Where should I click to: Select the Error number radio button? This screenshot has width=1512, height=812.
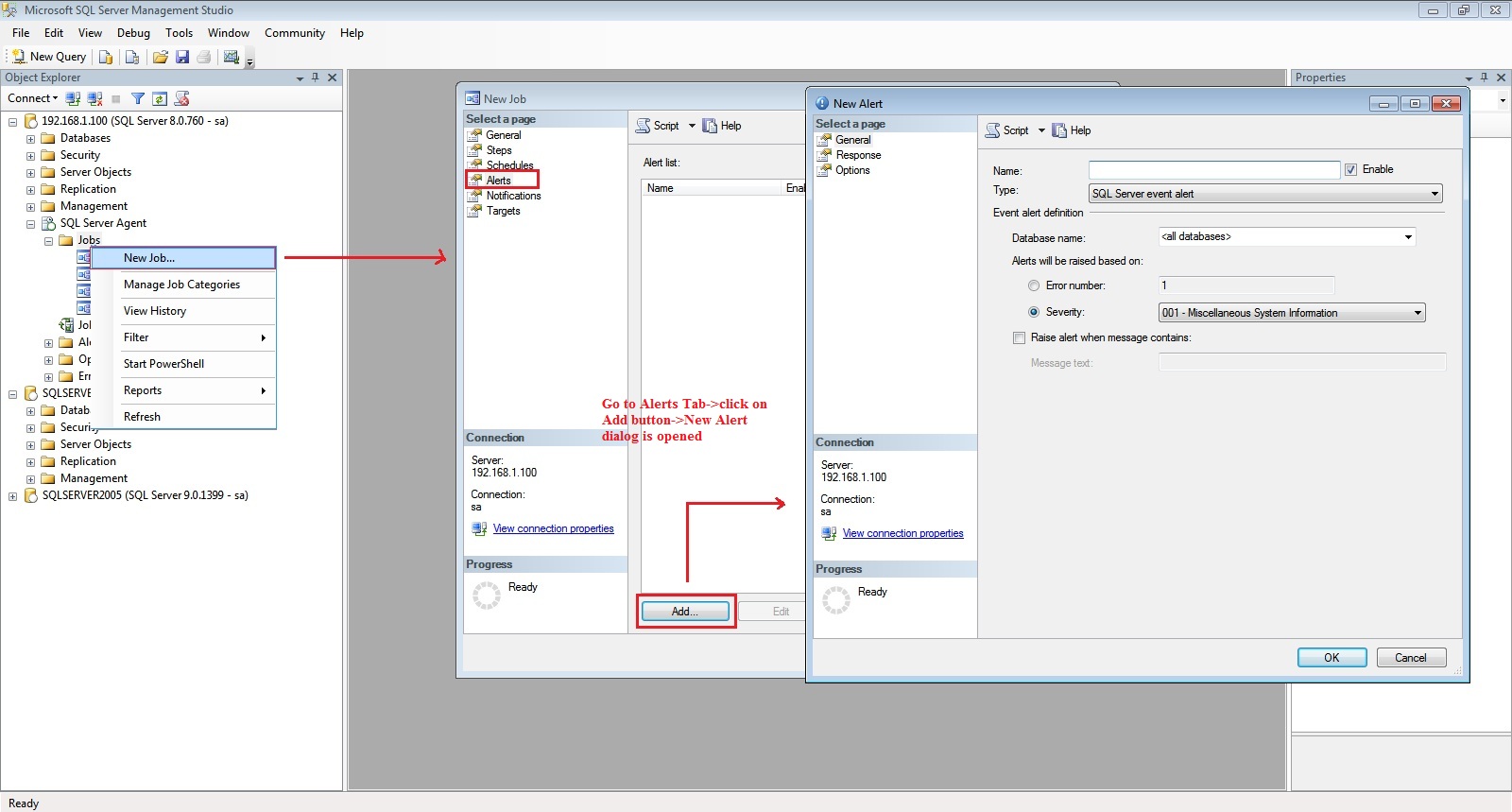(1034, 285)
